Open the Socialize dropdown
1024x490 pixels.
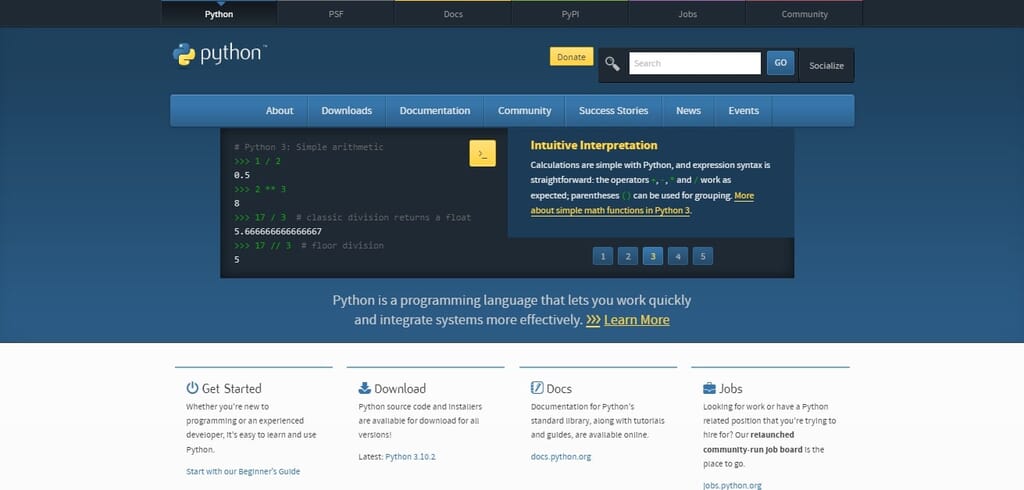pos(826,65)
